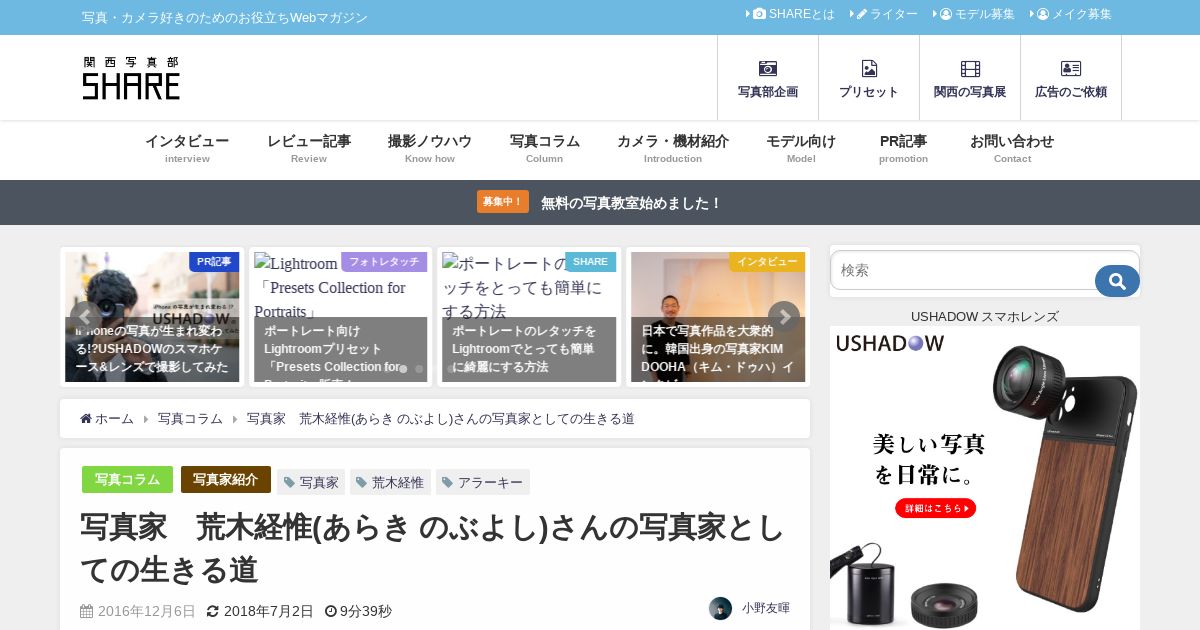This screenshot has width=1200, height=630.
Task: Select the 撮影ノウハウ menu item
Action: pos(430,148)
